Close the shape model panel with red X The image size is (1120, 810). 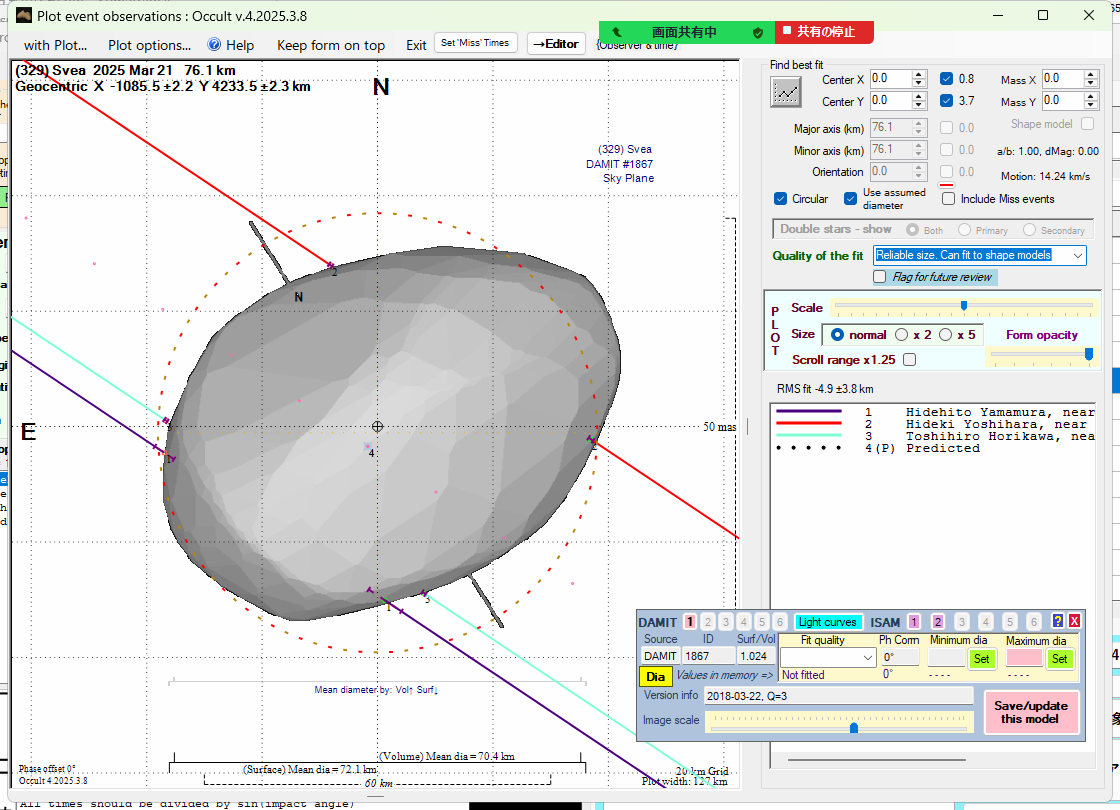click(x=1075, y=622)
